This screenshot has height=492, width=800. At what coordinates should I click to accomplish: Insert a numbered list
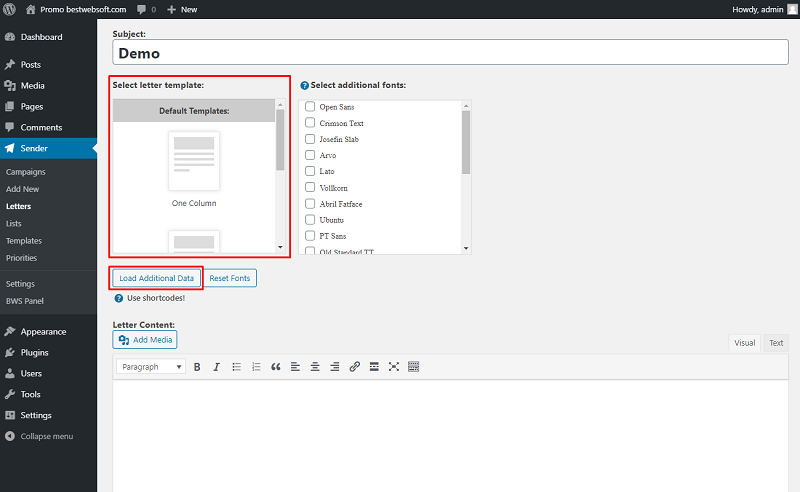(256, 366)
